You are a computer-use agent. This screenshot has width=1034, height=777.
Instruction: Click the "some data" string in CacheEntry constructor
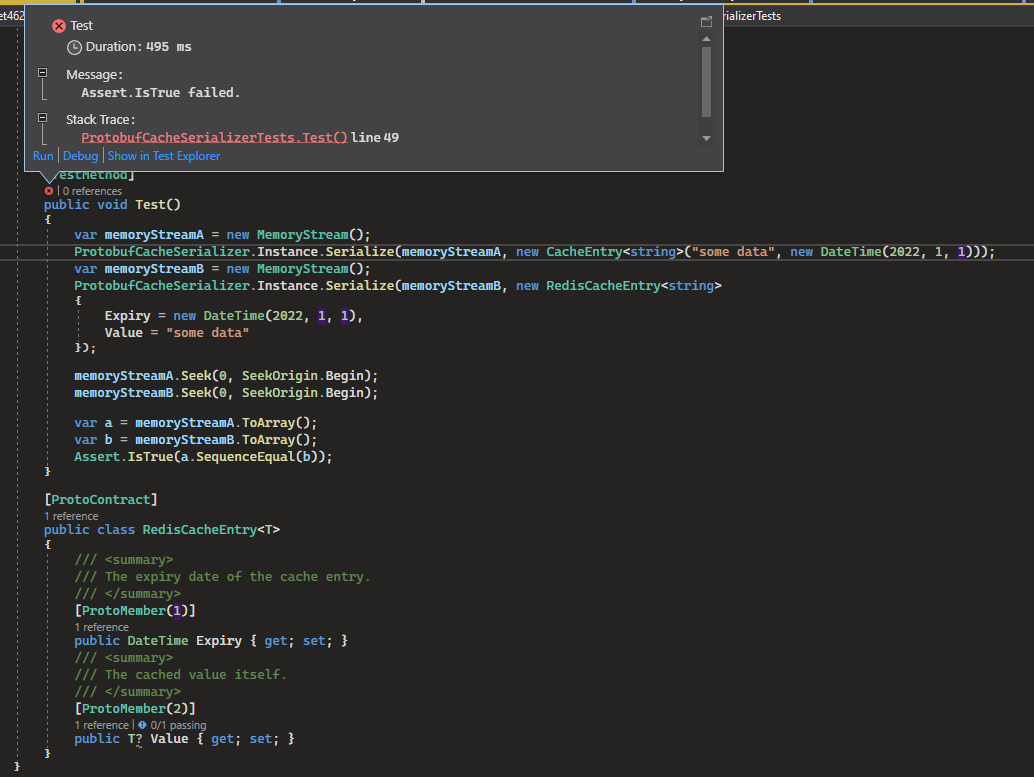click(x=733, y=252)
